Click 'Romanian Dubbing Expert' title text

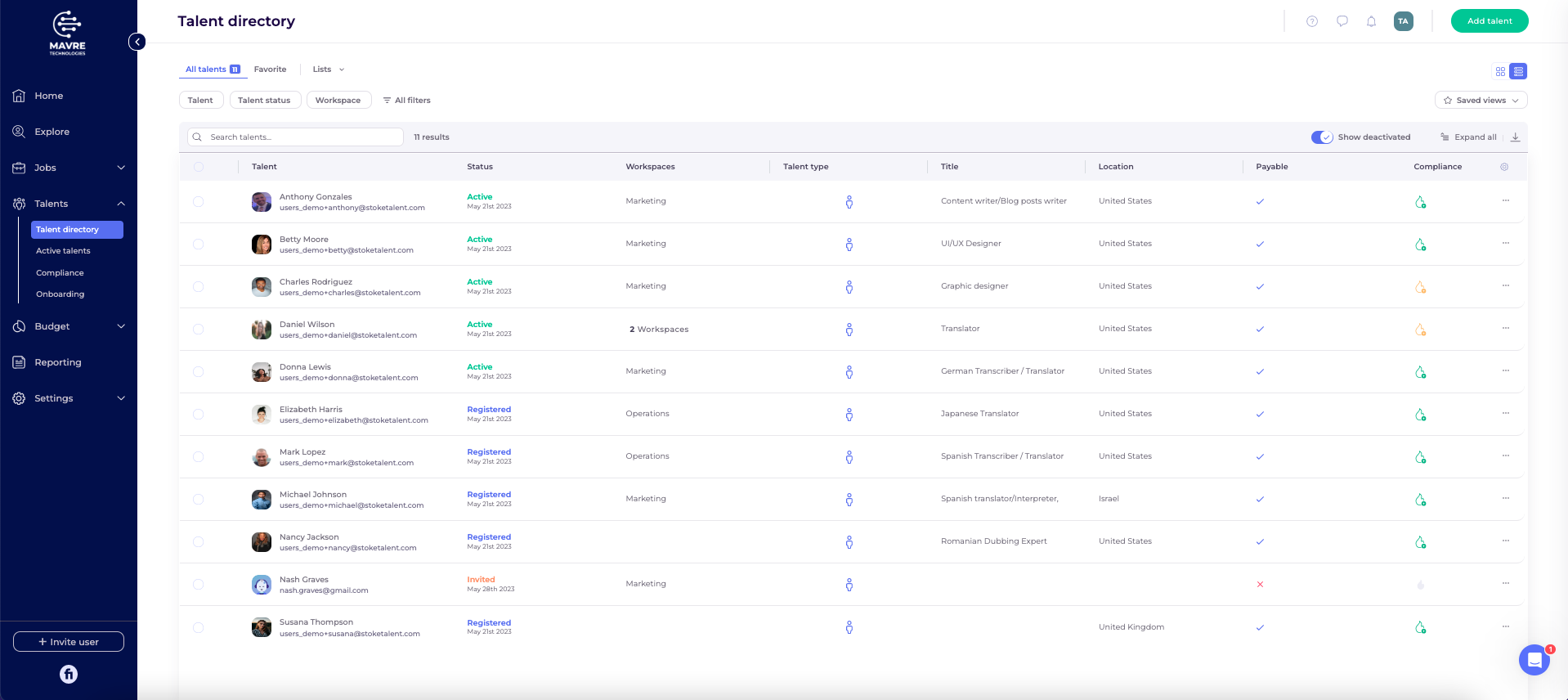(x=993, y=541)
